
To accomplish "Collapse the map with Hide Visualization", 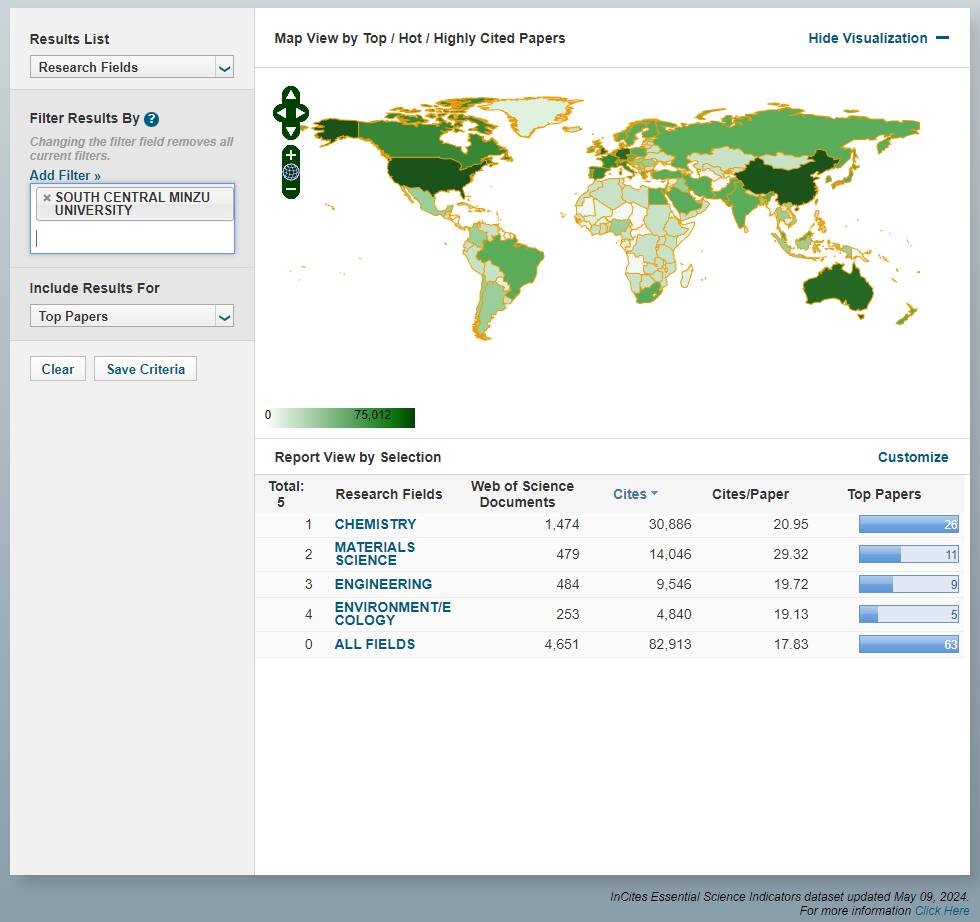I will coord(877,38).
